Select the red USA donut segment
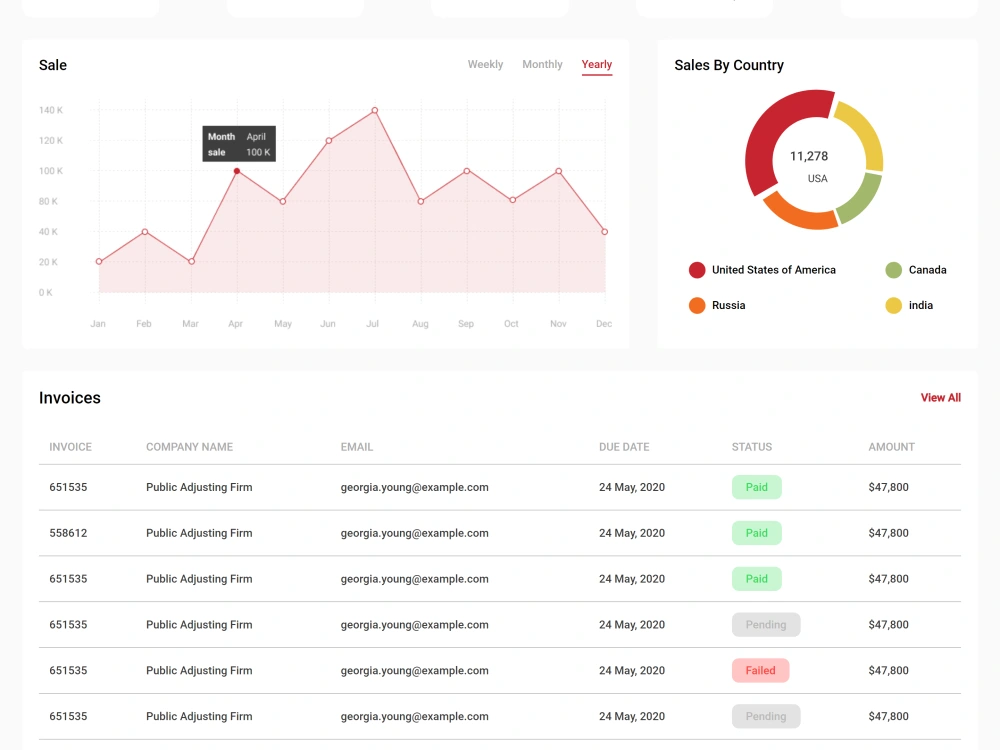This screenshot has width=1000, height=750. tap(769, 131)
